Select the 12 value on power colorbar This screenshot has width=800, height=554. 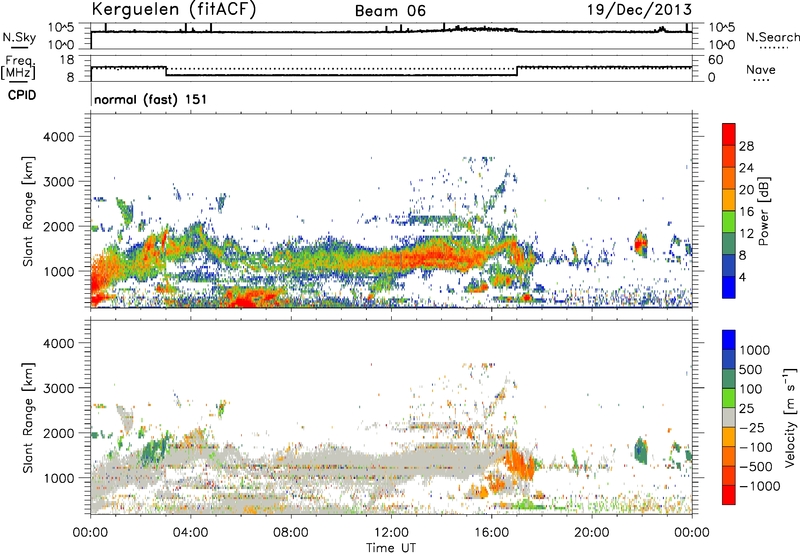tap(746, 234)
